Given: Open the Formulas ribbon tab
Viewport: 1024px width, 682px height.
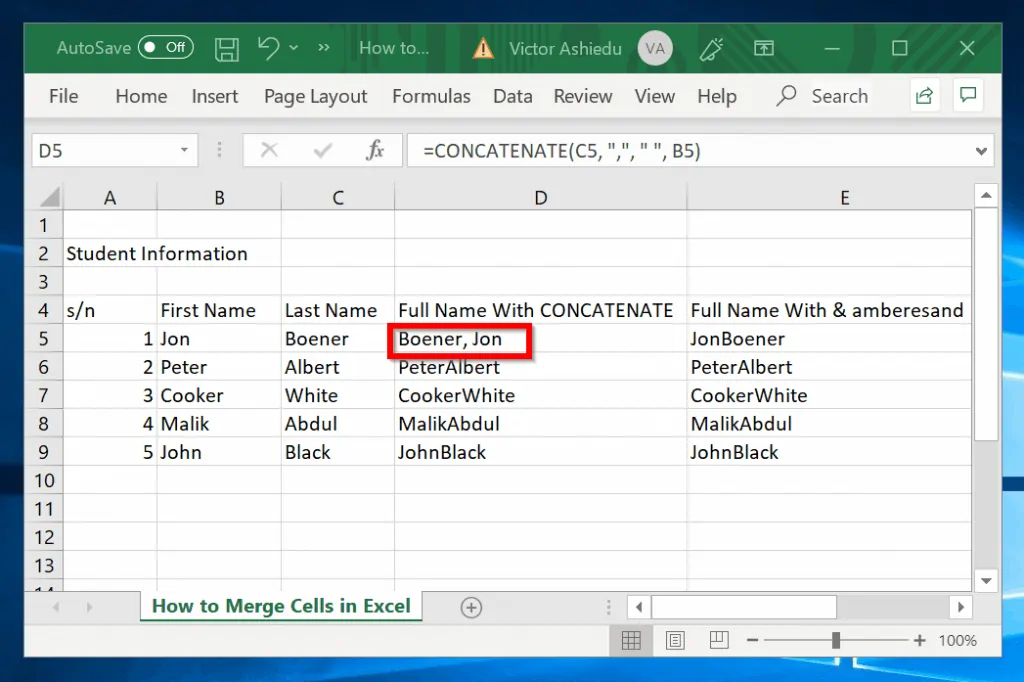Looking at the screenshot, I should point(431,96).
